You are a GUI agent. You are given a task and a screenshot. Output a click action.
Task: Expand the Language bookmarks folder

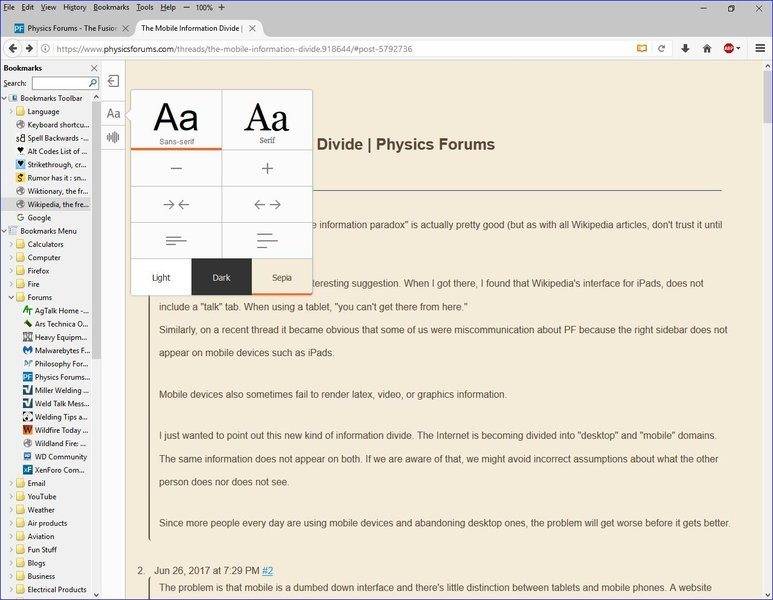coord(11,111)
